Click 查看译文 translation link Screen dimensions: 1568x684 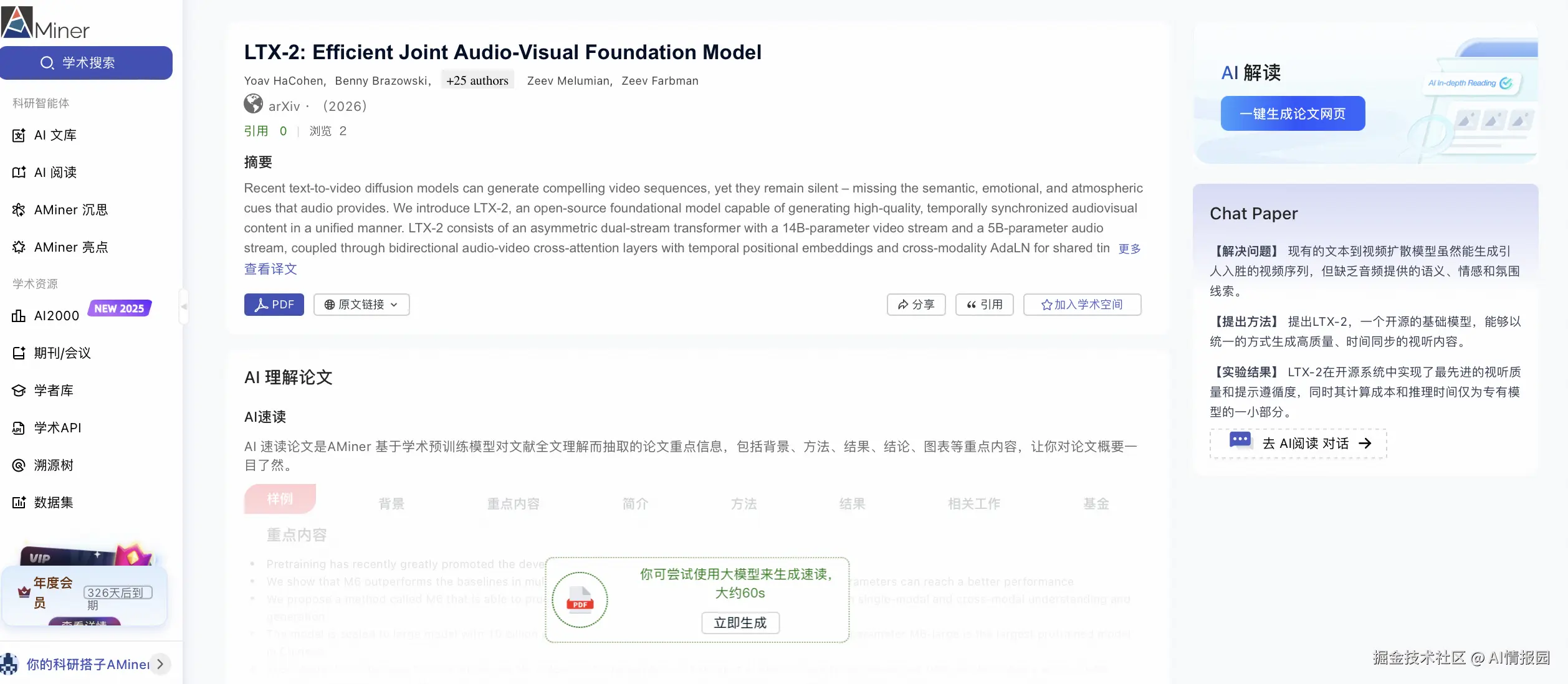coord(270,269)
